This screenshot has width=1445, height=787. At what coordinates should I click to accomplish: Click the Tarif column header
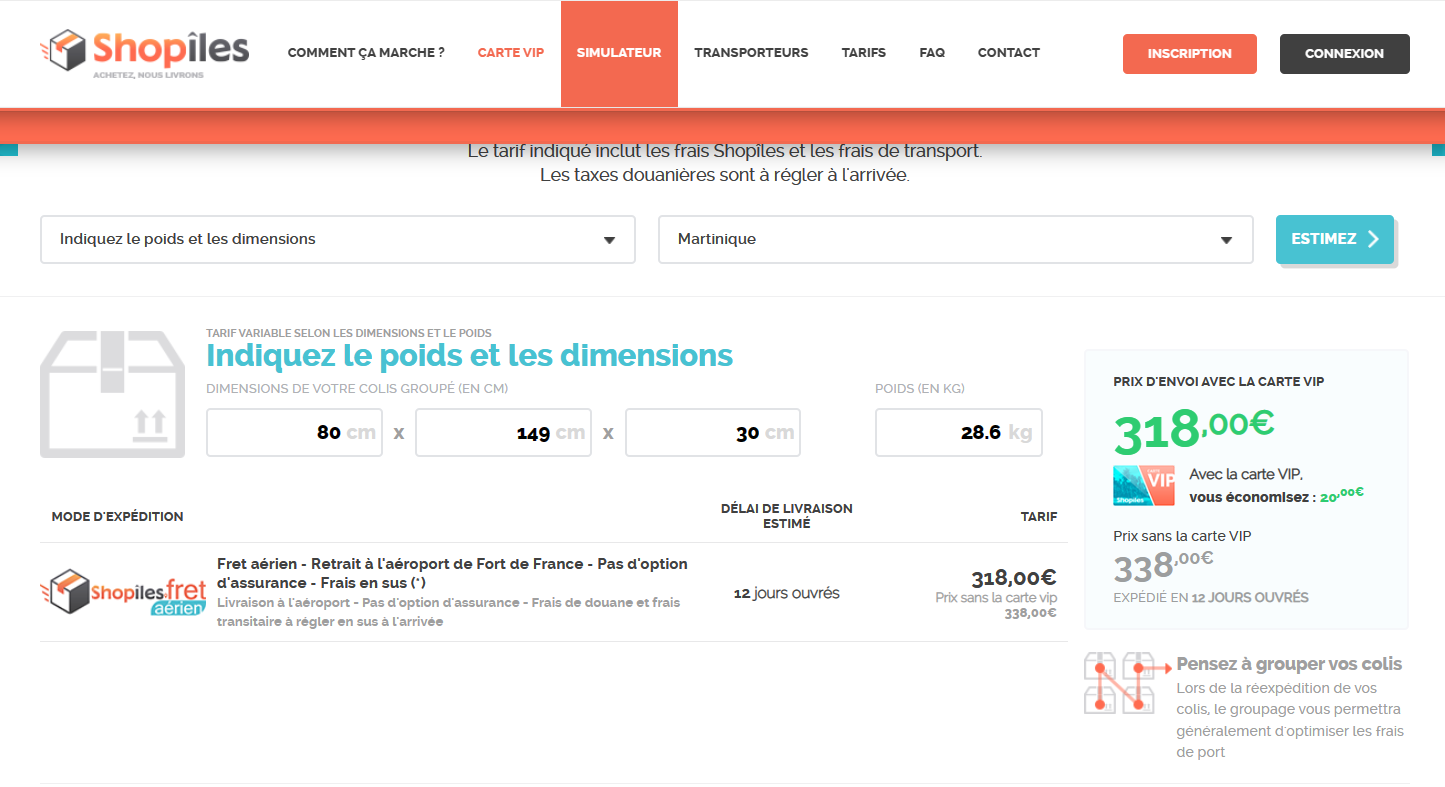1039,517
